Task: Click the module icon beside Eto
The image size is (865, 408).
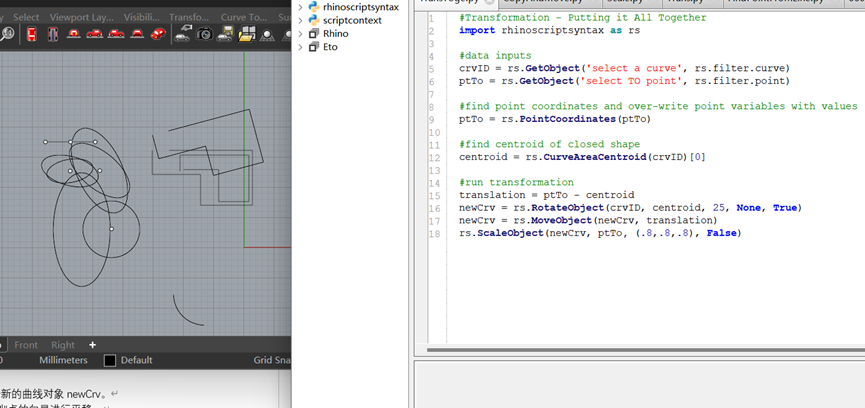Action: click(x=314, y=47)
